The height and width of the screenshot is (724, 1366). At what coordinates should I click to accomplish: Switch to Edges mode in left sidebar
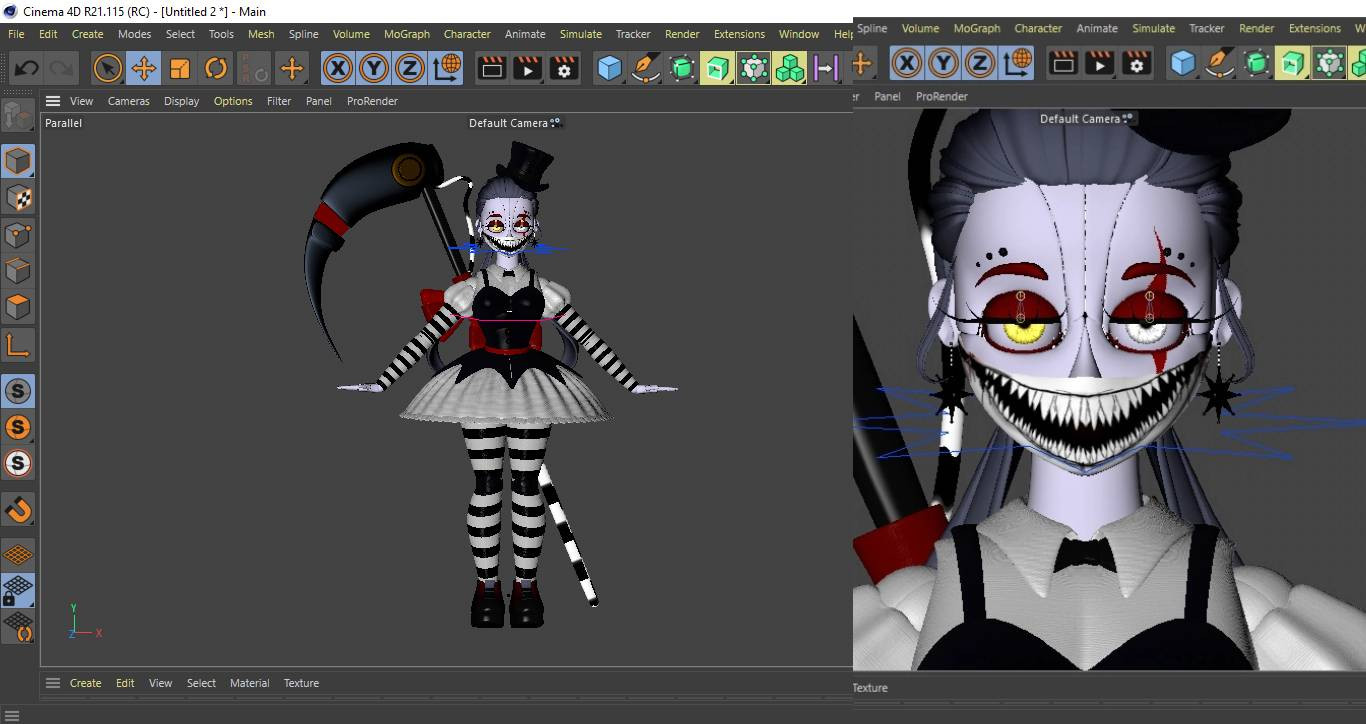[x=18, y=271]
